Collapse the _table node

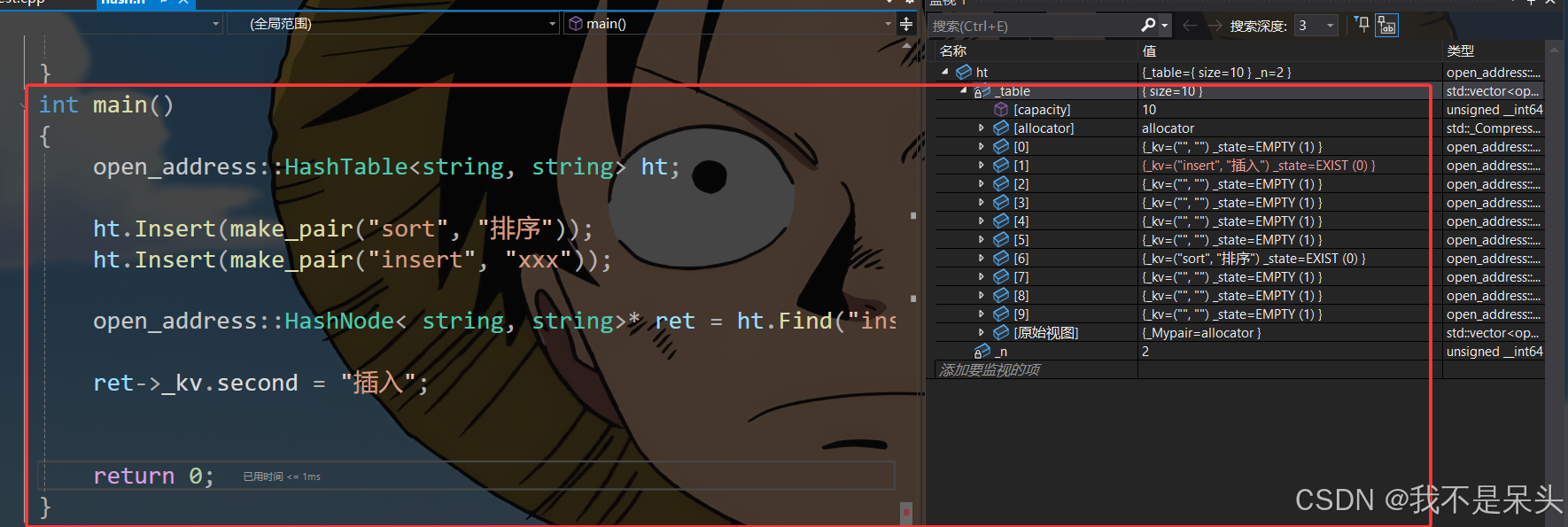963,90
